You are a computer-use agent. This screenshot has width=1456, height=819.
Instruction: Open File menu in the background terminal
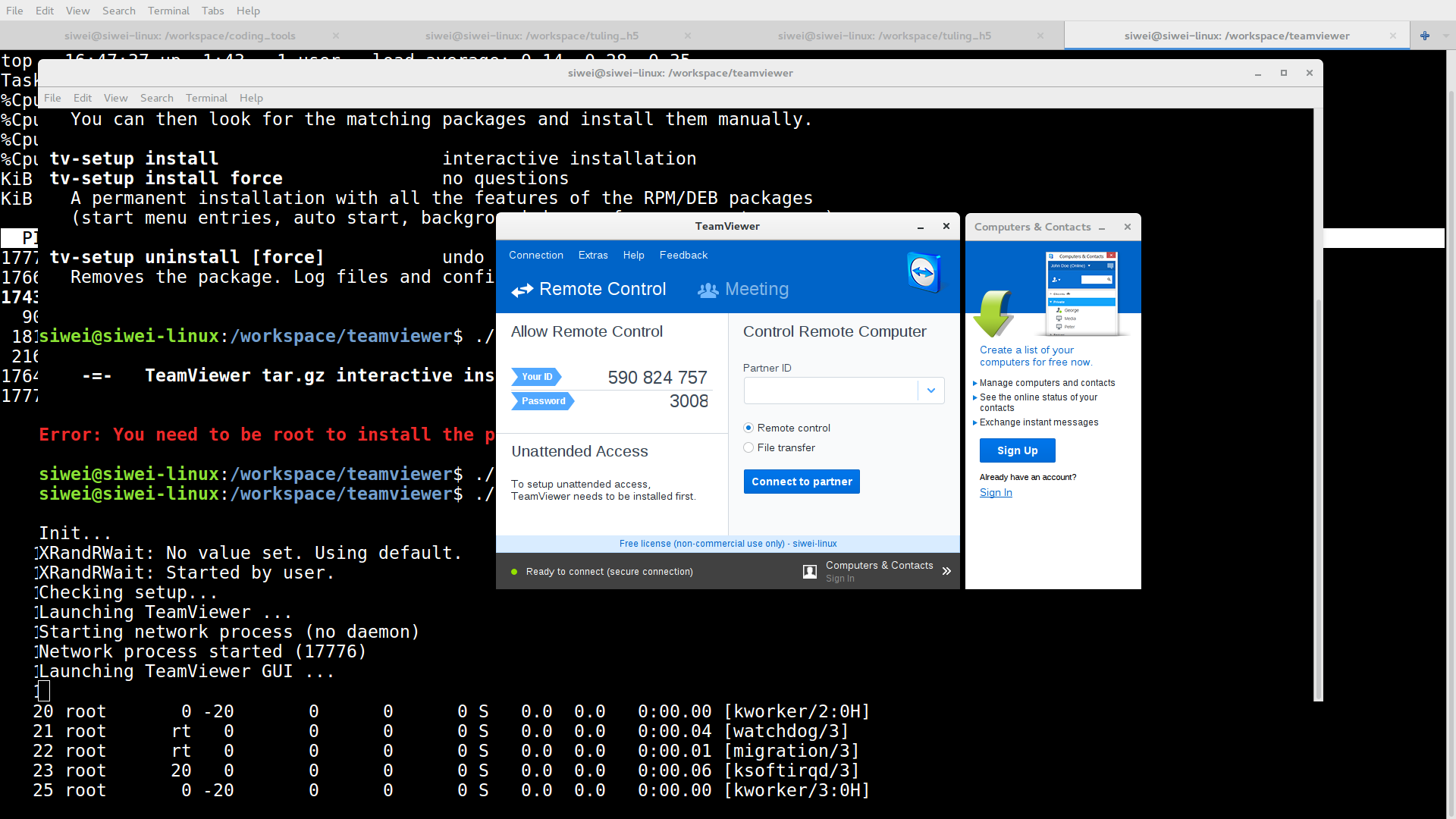(x=14, y=11)
